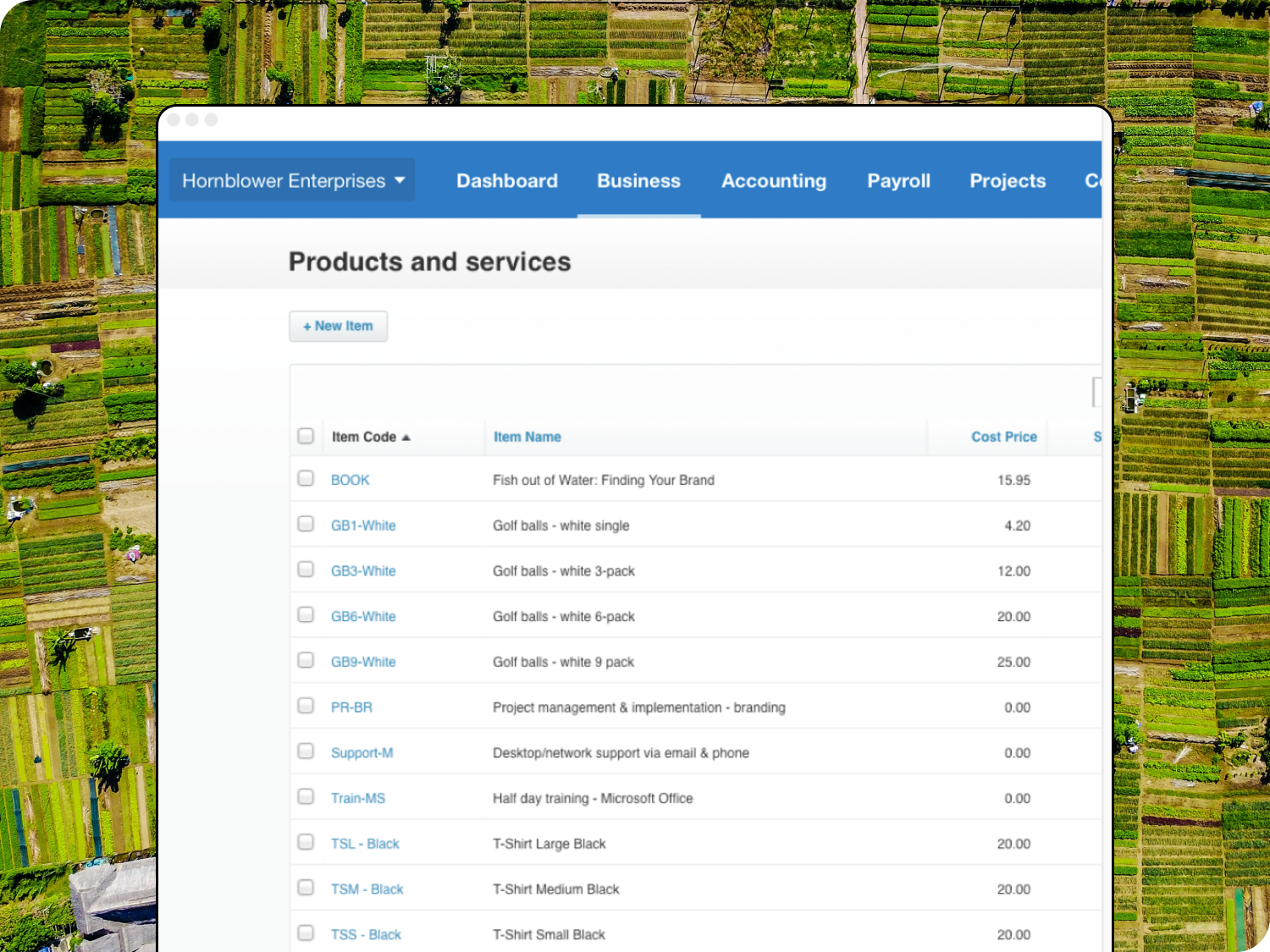The height and width of the screenshot is (952, 1270).
Task: Open the Train-MS item link
Action: [358, 799]
